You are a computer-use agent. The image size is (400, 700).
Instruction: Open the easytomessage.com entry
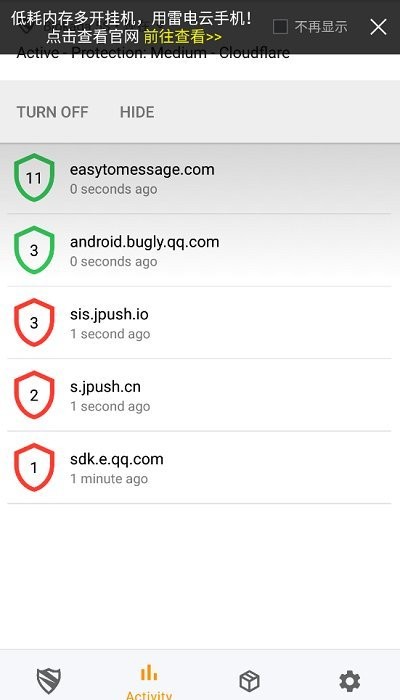200,178
